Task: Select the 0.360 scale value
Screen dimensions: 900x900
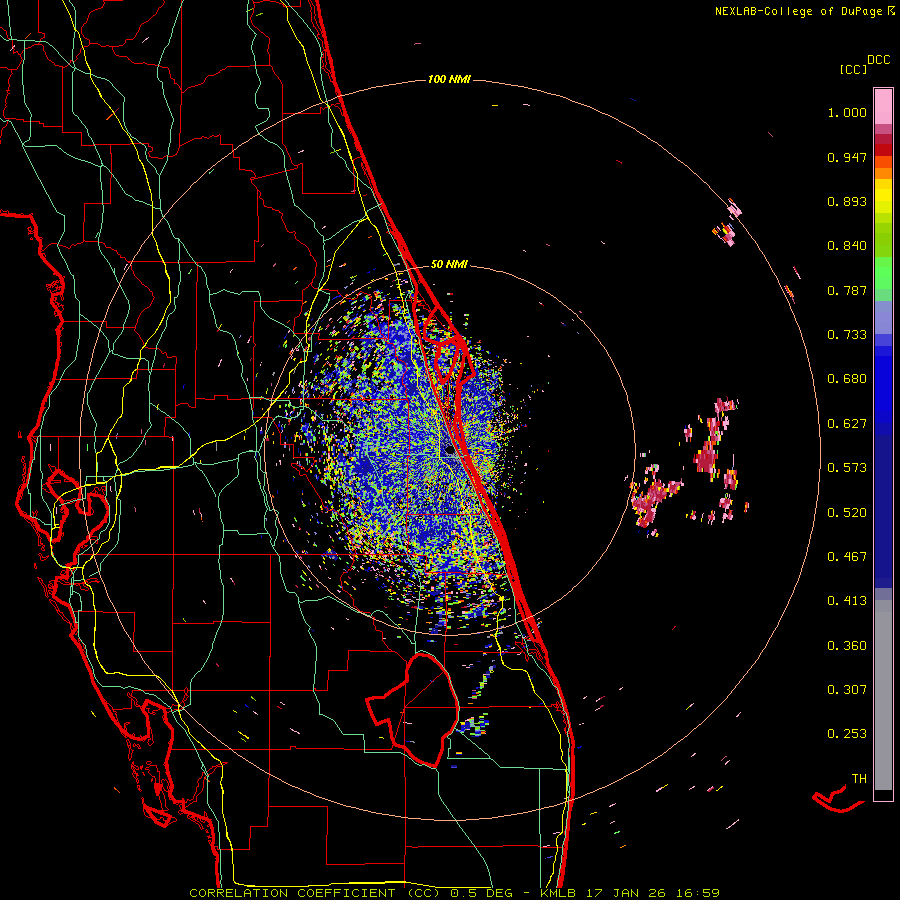Action: coord(847,646)
